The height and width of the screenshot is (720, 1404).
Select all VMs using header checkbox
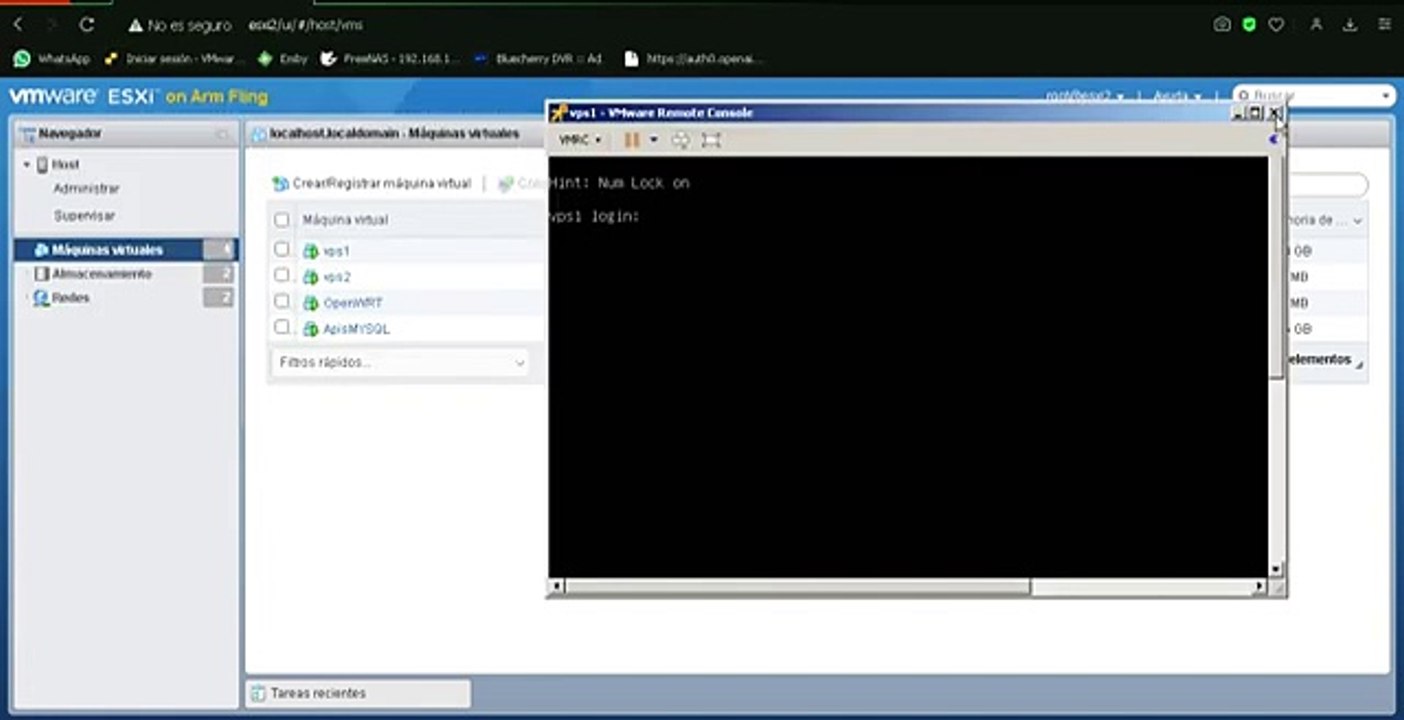pos(282,220)
